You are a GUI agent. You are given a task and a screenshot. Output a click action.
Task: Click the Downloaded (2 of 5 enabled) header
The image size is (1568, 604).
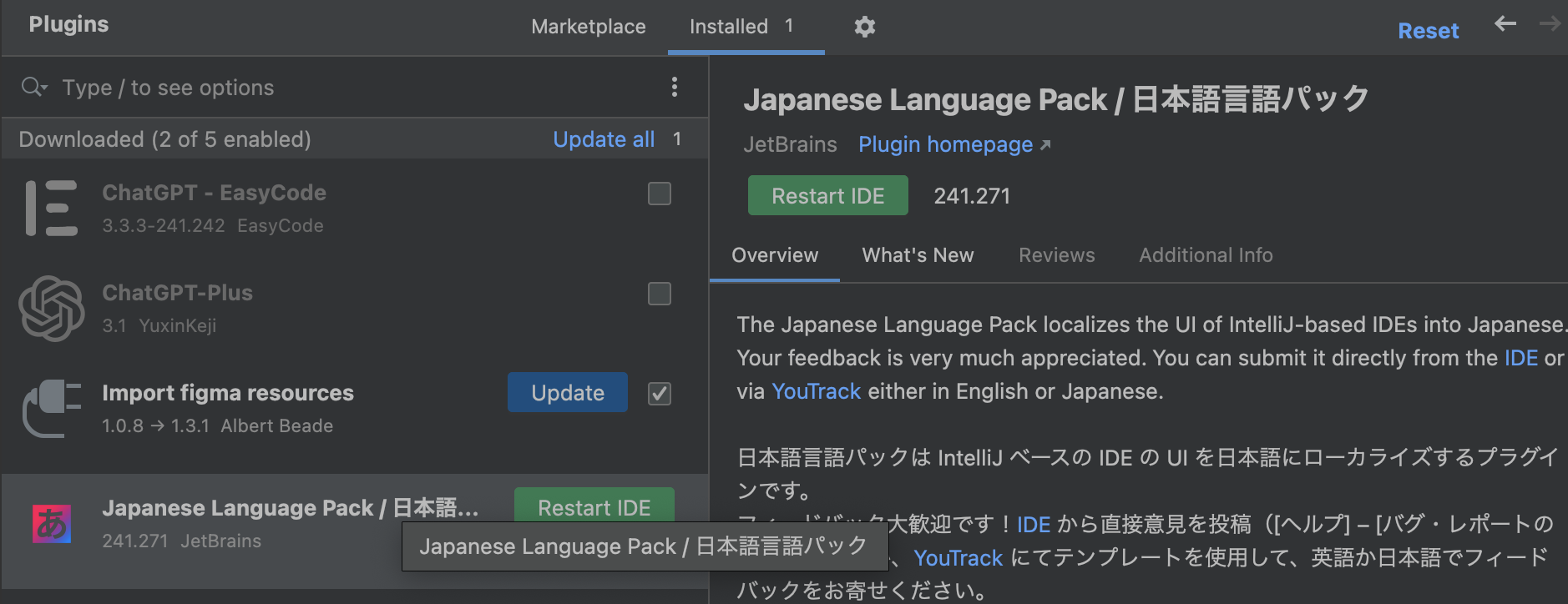coord(164,139)
